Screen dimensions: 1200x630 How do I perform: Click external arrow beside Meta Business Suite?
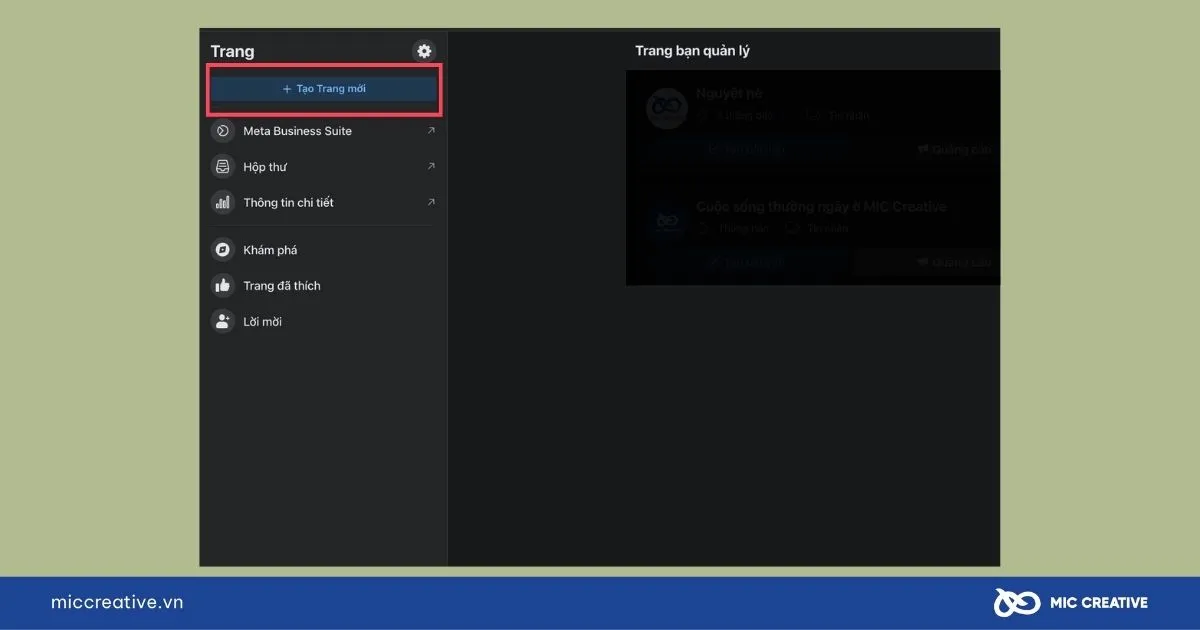point(431,131)
